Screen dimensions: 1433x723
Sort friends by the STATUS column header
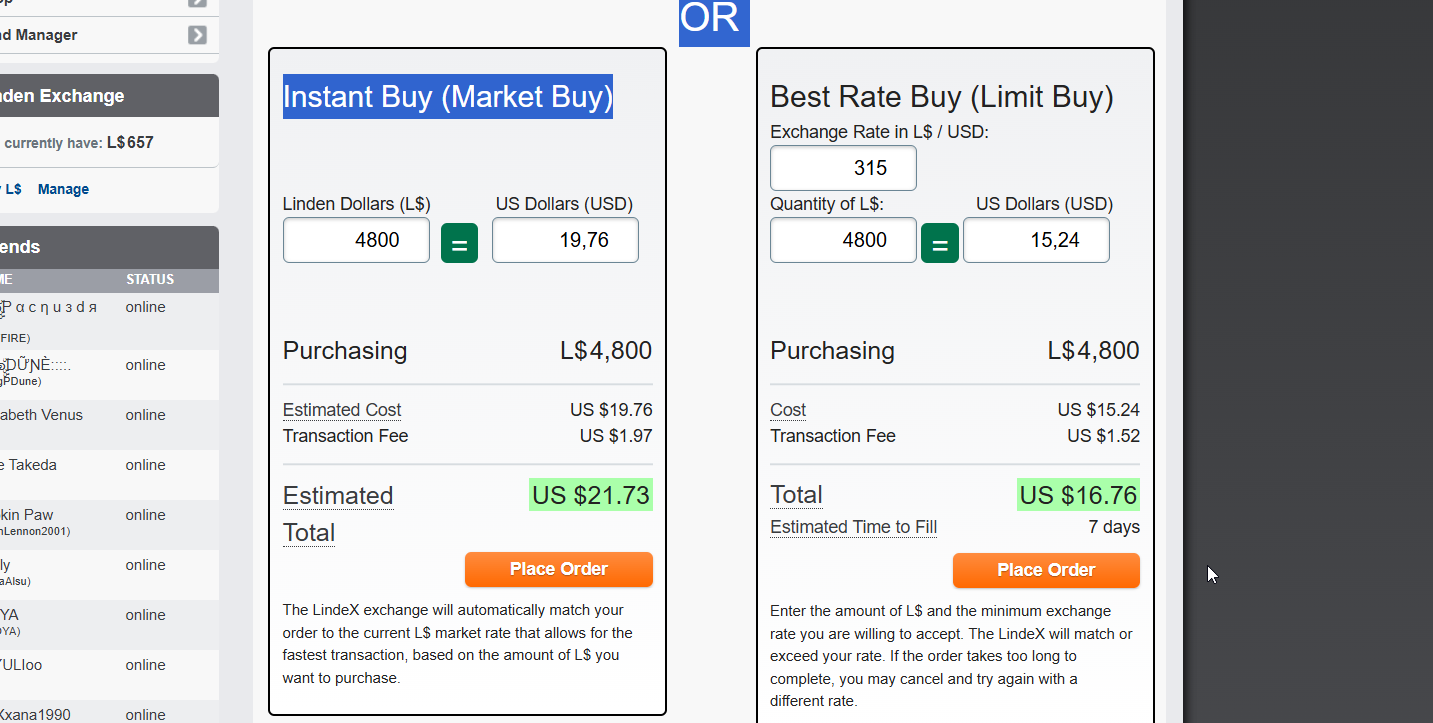[x=150, y=280]
